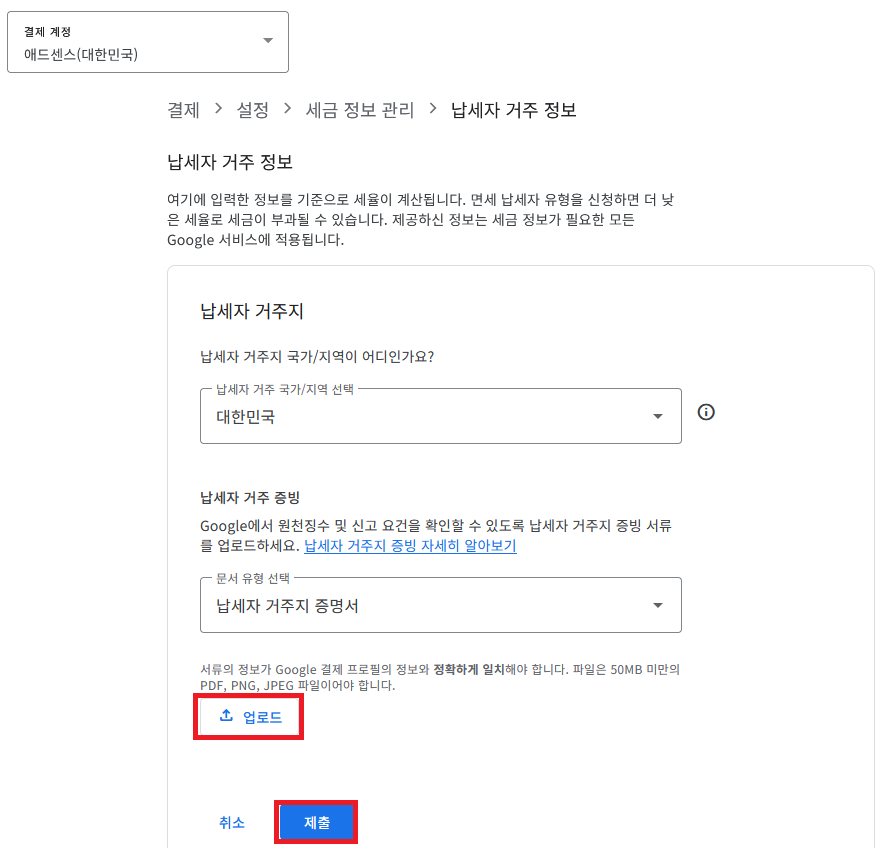Click the chevron after 결제 breadcrumb
This screenshot has height=848, width=881.
click(x=219, y=108)
